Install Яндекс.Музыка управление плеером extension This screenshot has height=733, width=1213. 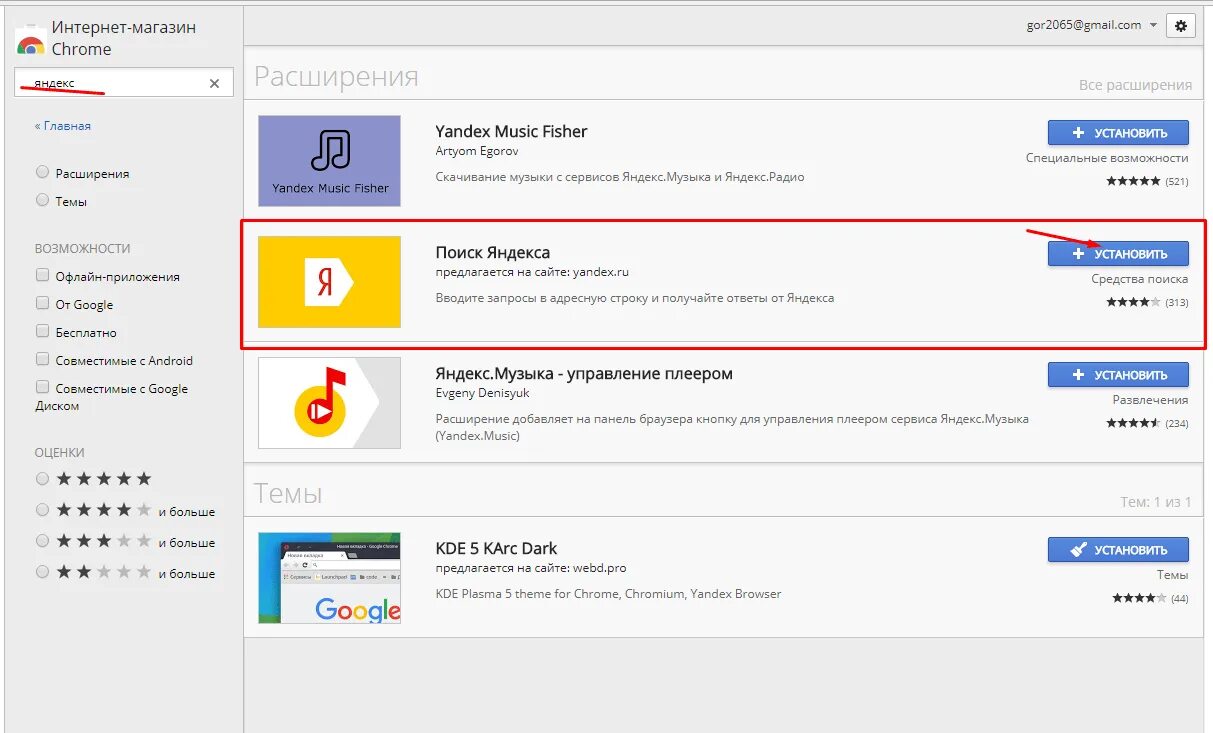click(x=1118, y=375)
